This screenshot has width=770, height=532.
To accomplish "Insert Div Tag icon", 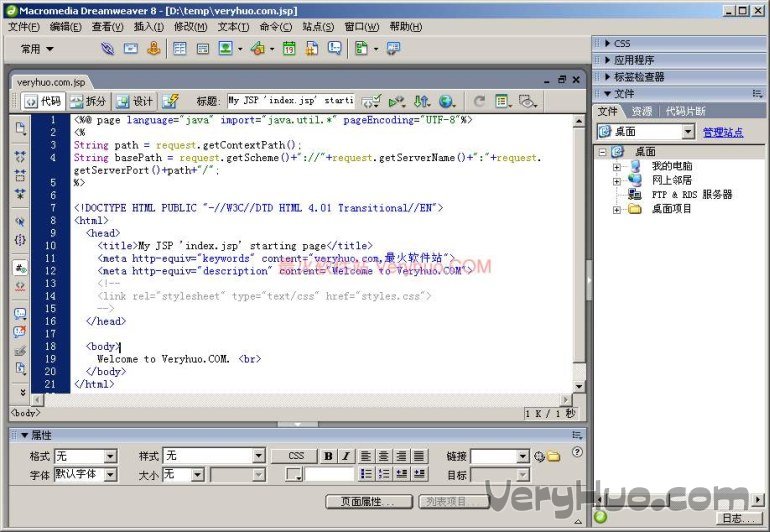I will [202, 48].
